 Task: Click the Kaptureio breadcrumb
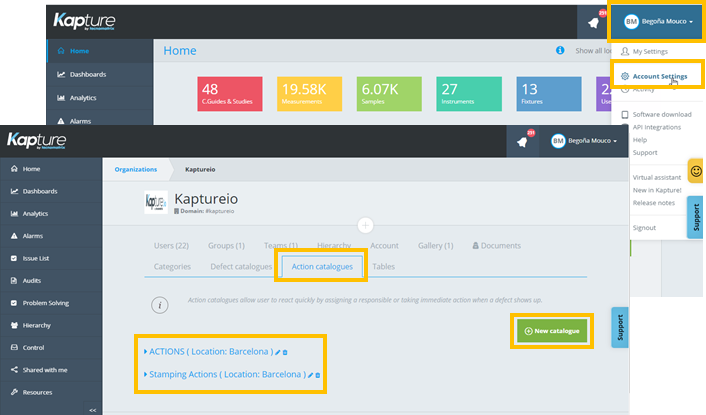click(200, 169)
